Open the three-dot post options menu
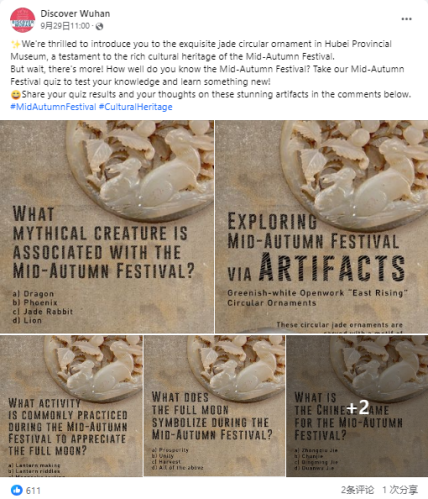Viewport: 428px width, 499px height. [406, 19]
